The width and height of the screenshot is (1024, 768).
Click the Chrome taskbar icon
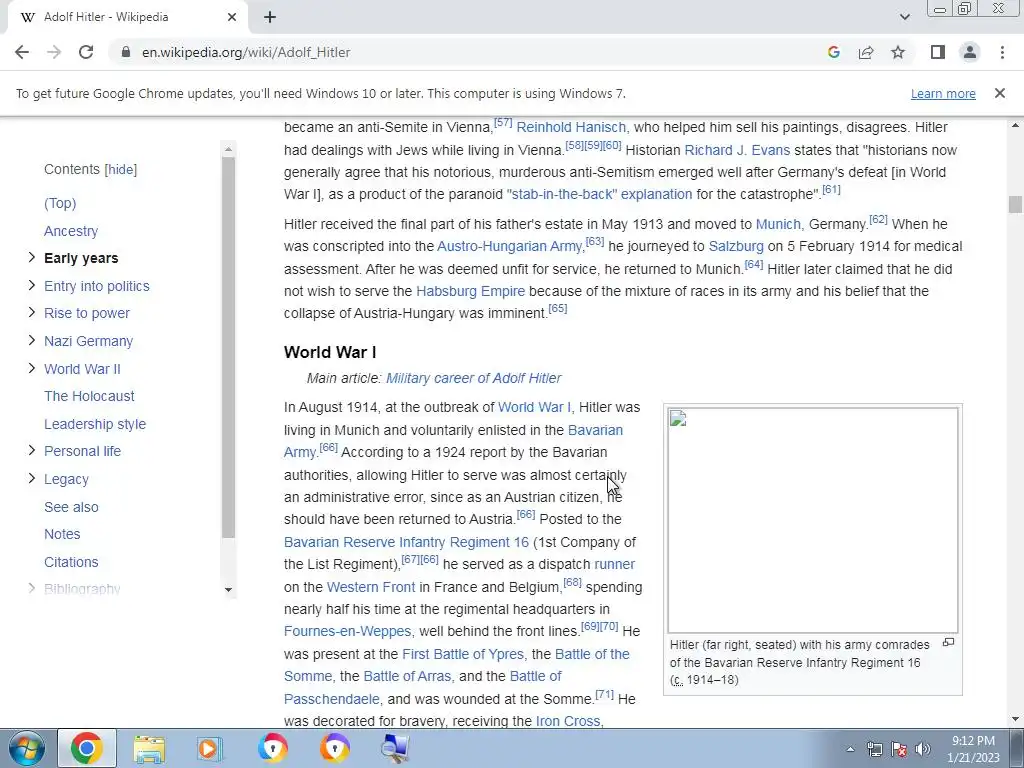[x=87, y=748]
